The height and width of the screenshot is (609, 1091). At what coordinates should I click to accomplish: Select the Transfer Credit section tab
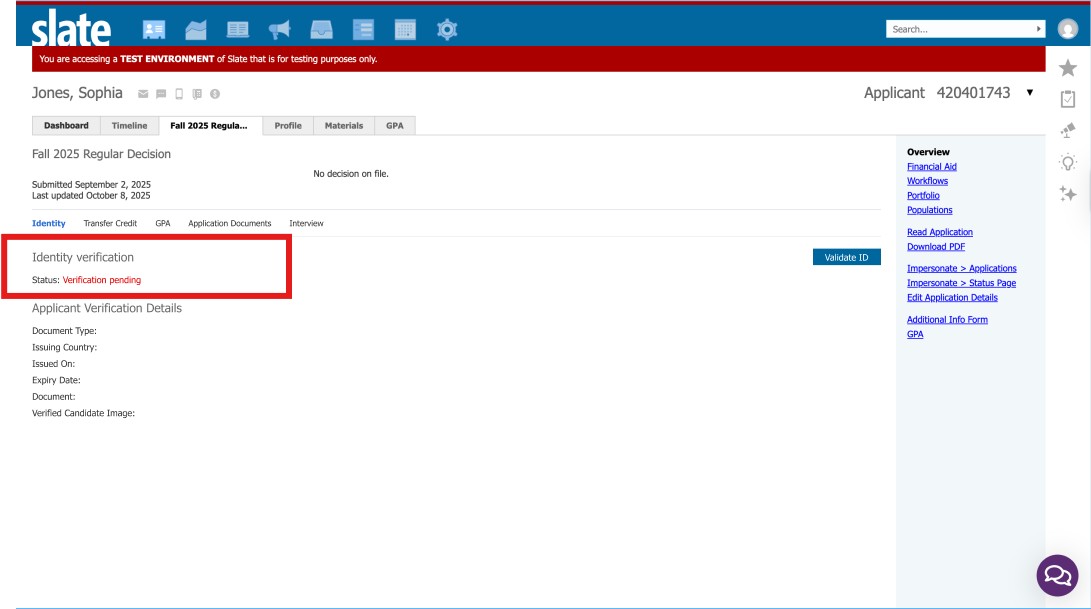click(110, 223)
